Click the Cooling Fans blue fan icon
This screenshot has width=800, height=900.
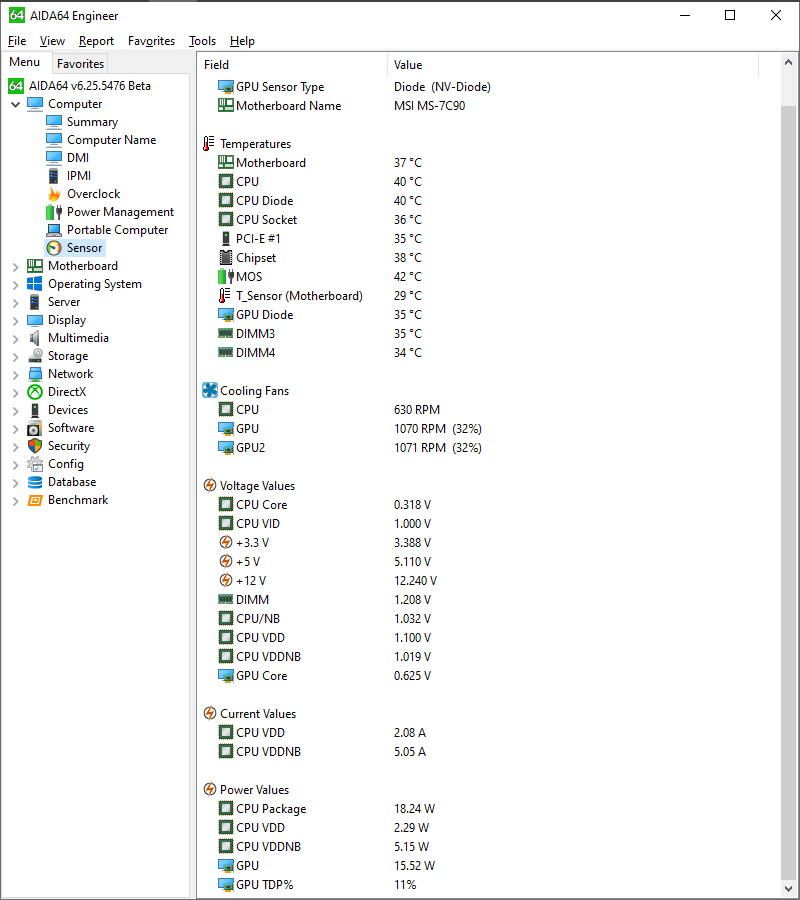click(x=210, y=390)
